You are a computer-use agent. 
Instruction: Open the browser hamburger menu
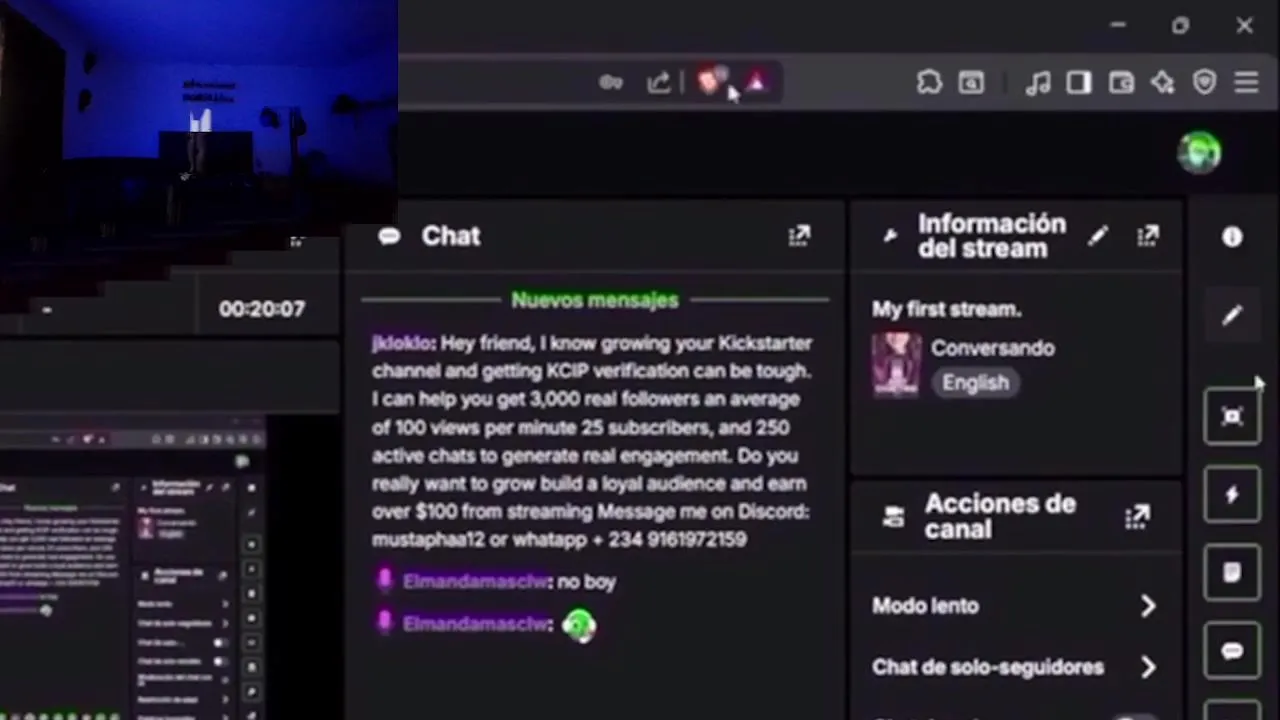(x=1246, y=83)
